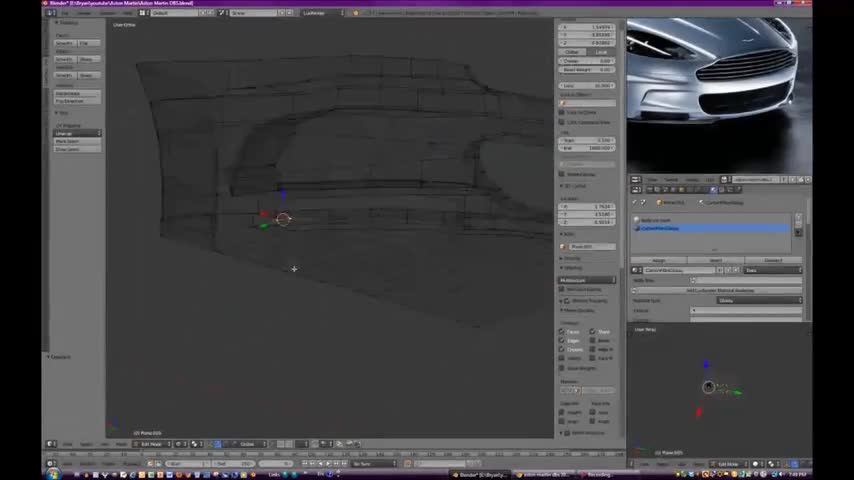
Task: Click the Clear Seam button
Action: pos(77,149)
